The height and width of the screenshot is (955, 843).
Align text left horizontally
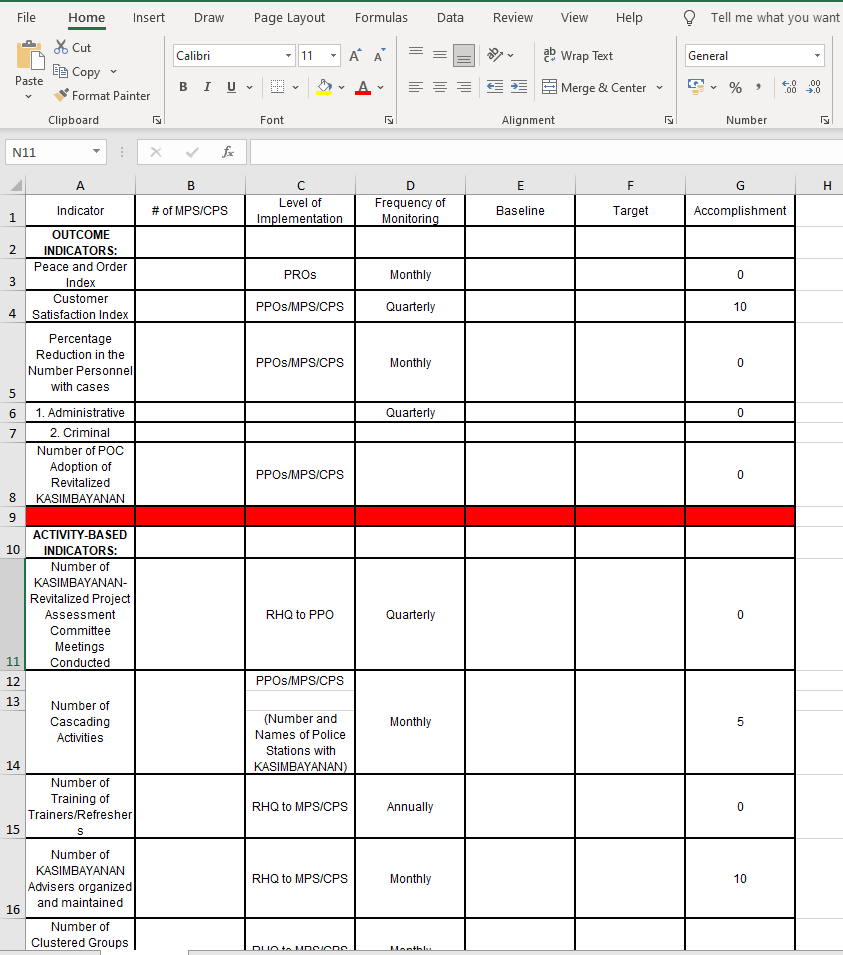point(416,87)
